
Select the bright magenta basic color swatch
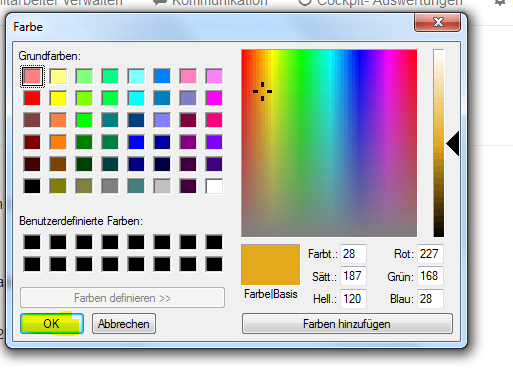point(214,98)
